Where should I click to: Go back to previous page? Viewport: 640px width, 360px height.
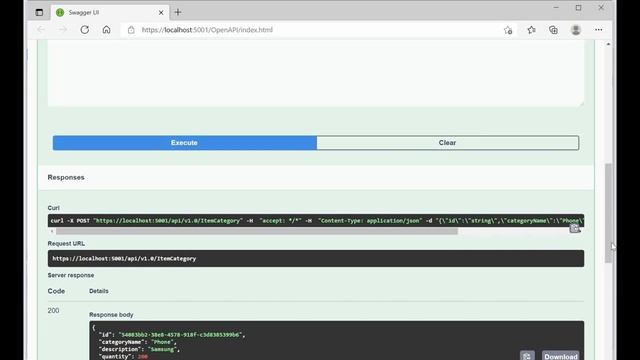click(x=41, y=30)
